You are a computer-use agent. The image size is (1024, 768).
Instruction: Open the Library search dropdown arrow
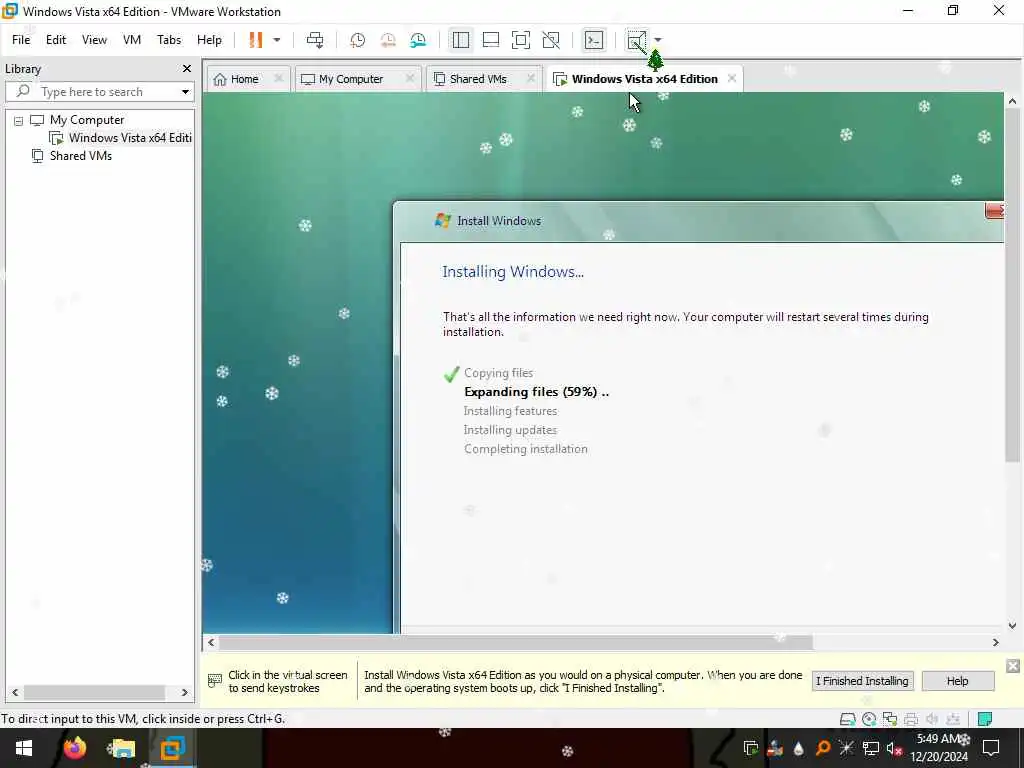point(185,92)
